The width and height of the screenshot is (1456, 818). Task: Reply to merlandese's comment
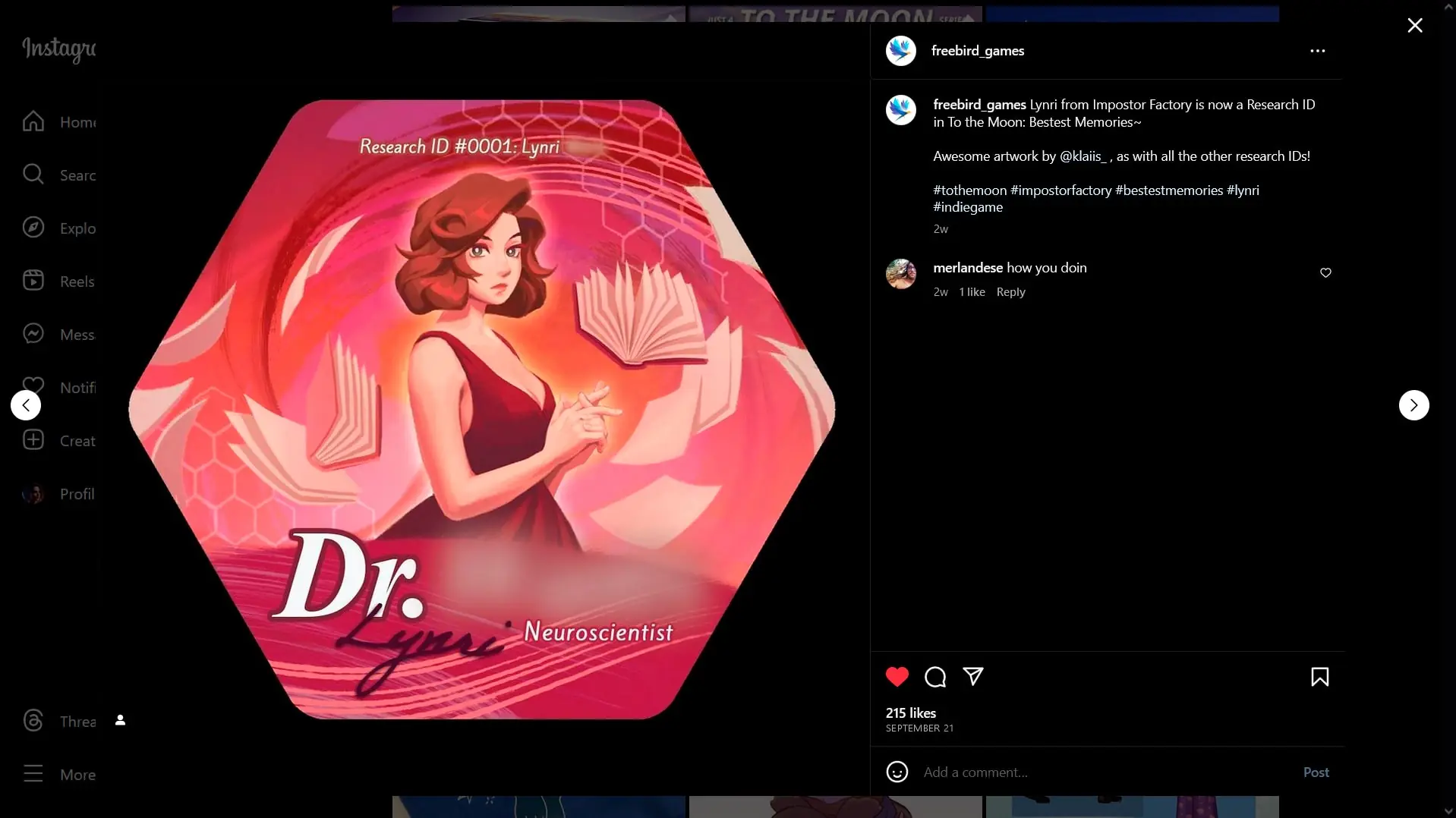click(1010, 292)
